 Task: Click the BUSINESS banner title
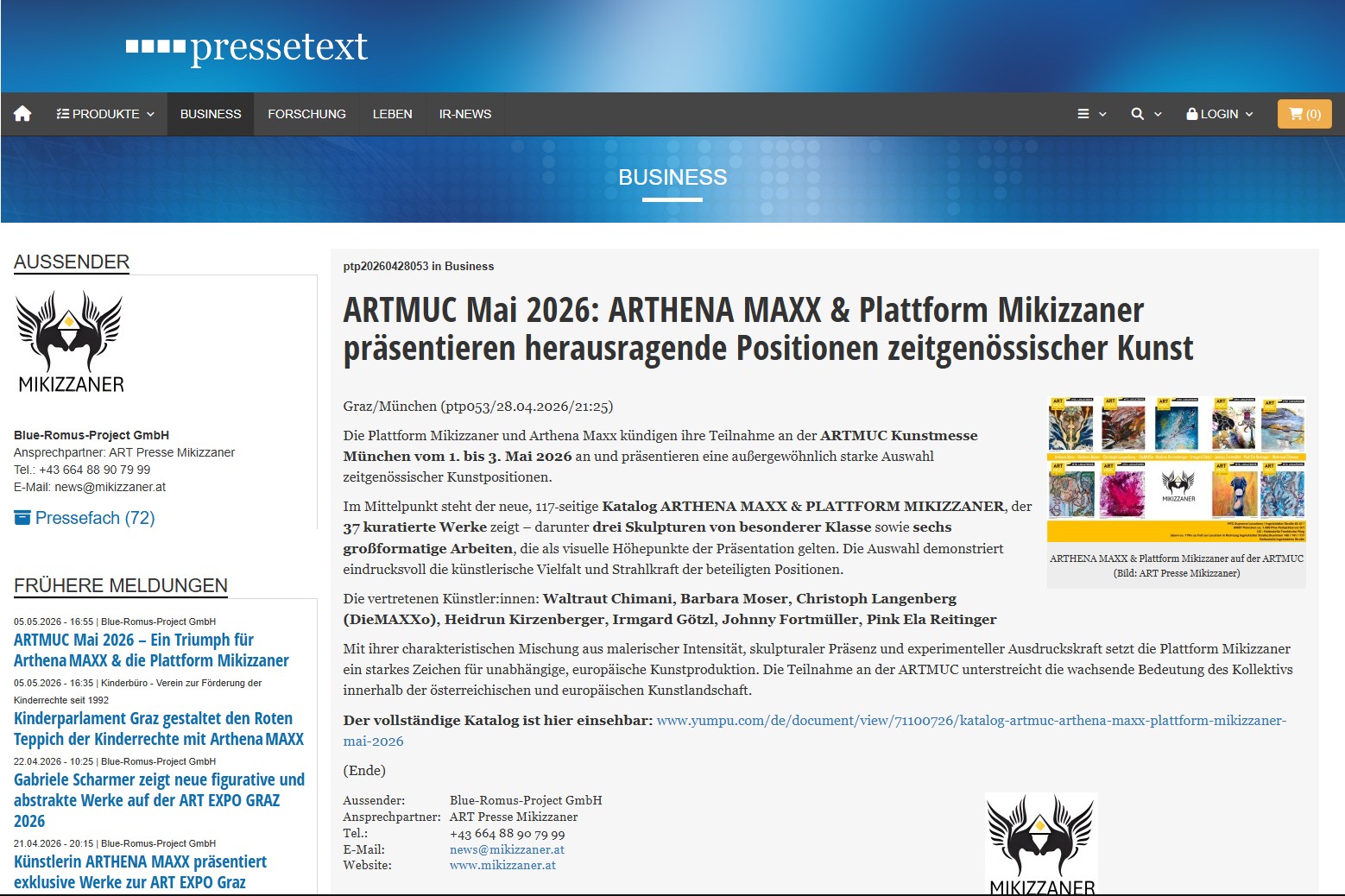672,177
